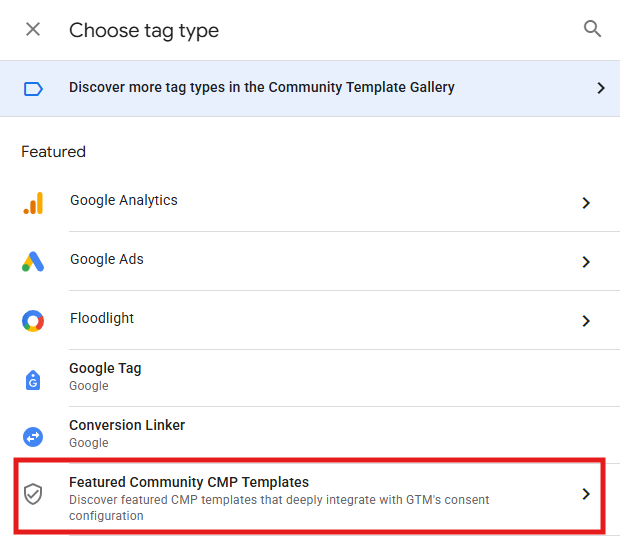Expand the Community Template Gallery chevron
Screen dimensions: 620x539
(x=601, y=88)
